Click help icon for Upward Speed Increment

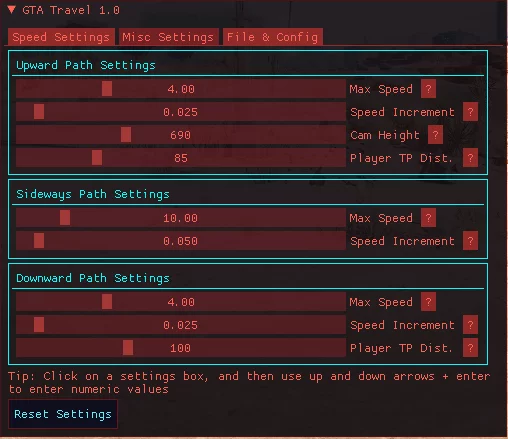pos(470,112)
